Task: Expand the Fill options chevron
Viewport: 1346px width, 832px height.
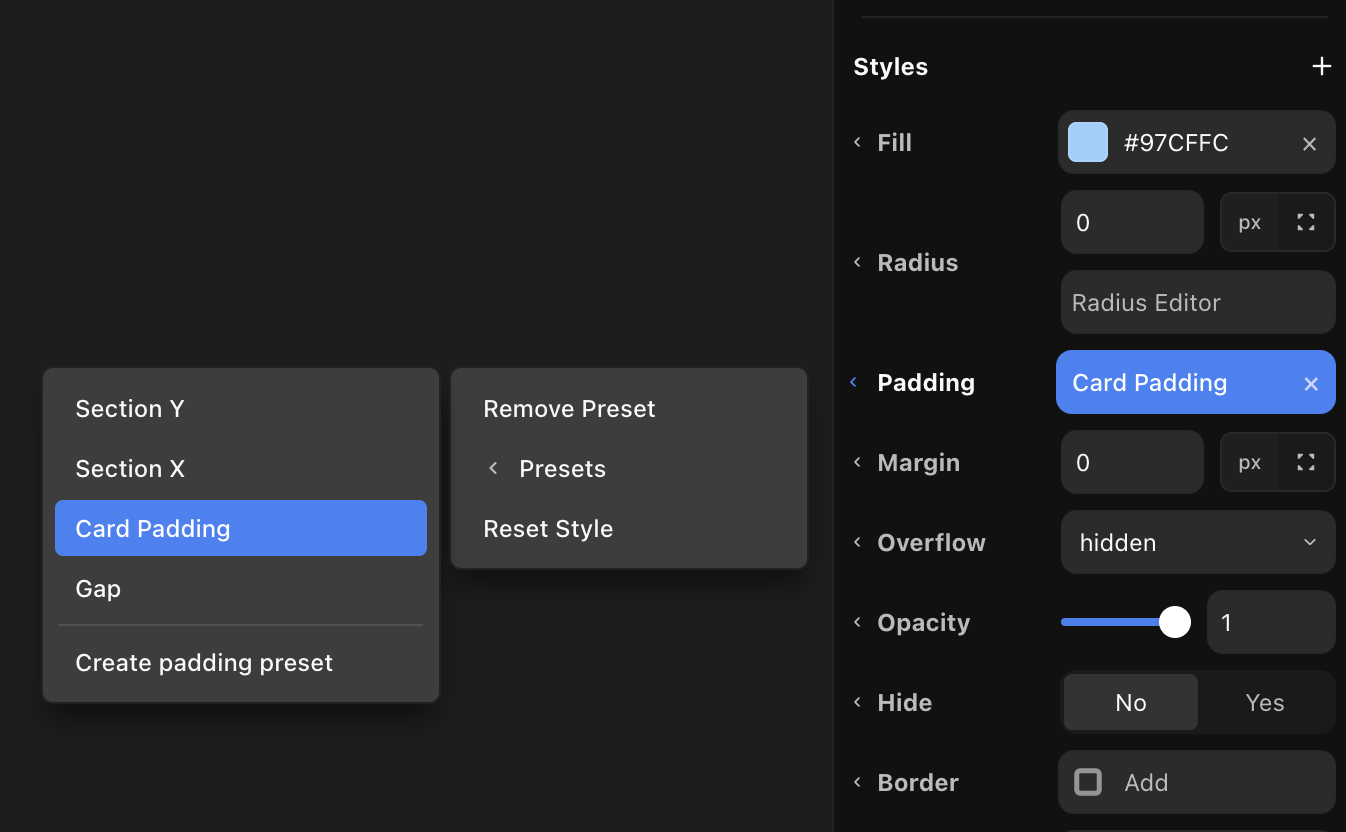Action: coord(857,142)
